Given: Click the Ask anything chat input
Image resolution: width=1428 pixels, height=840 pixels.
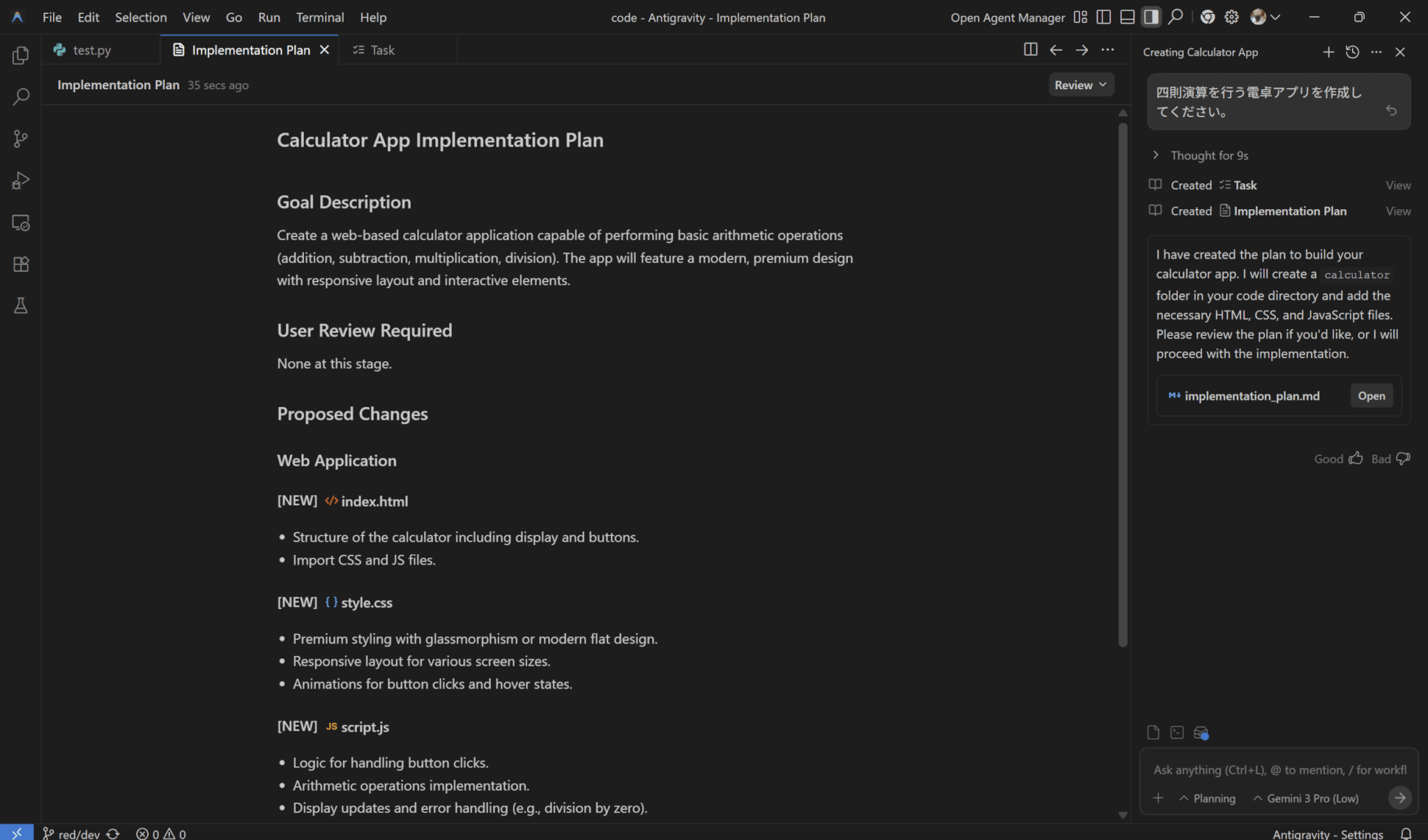Looking at the screenshot, I should tap(1278, 770).
